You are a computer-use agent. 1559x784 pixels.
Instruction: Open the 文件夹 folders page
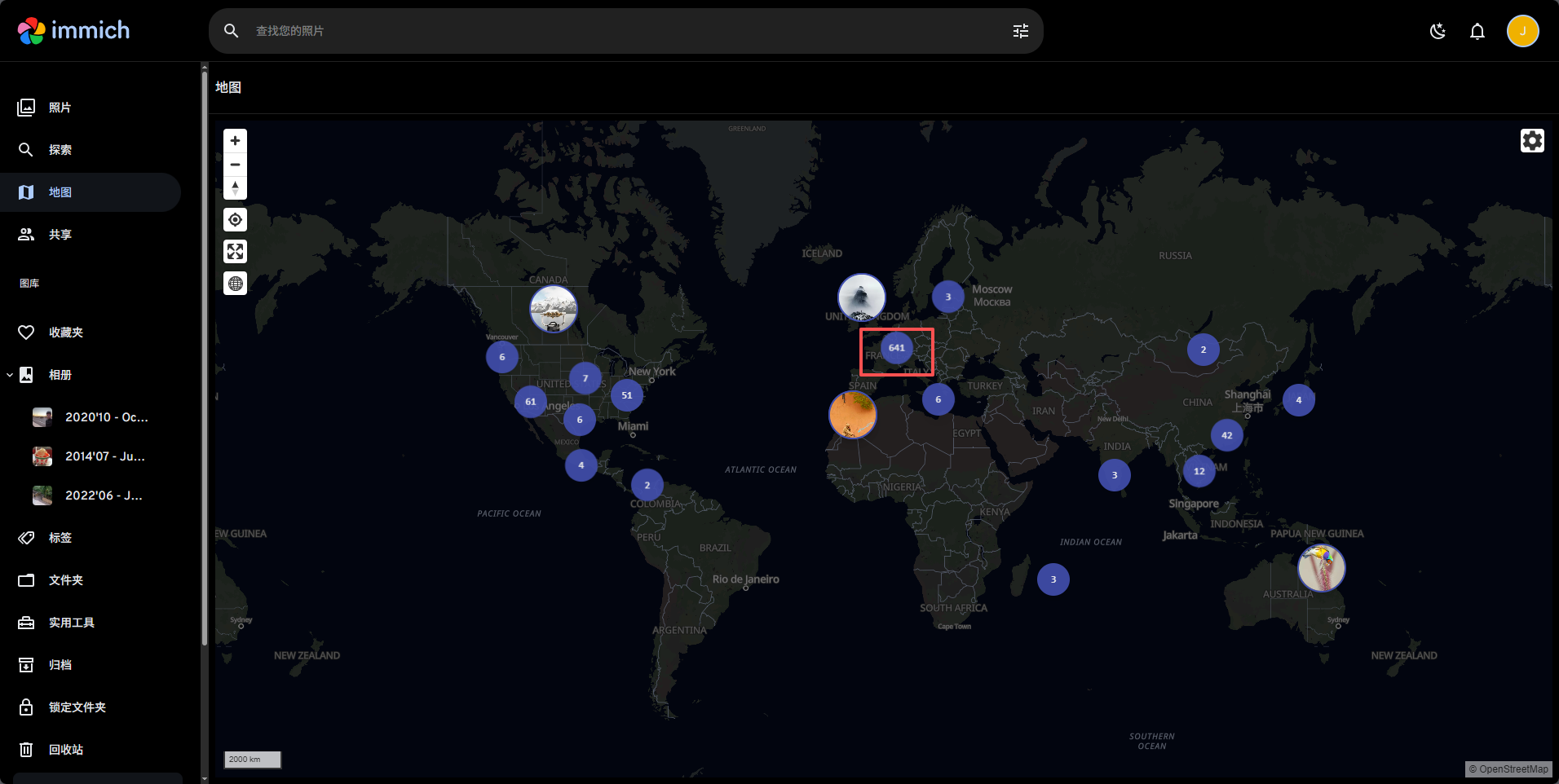tap(91, 580)
